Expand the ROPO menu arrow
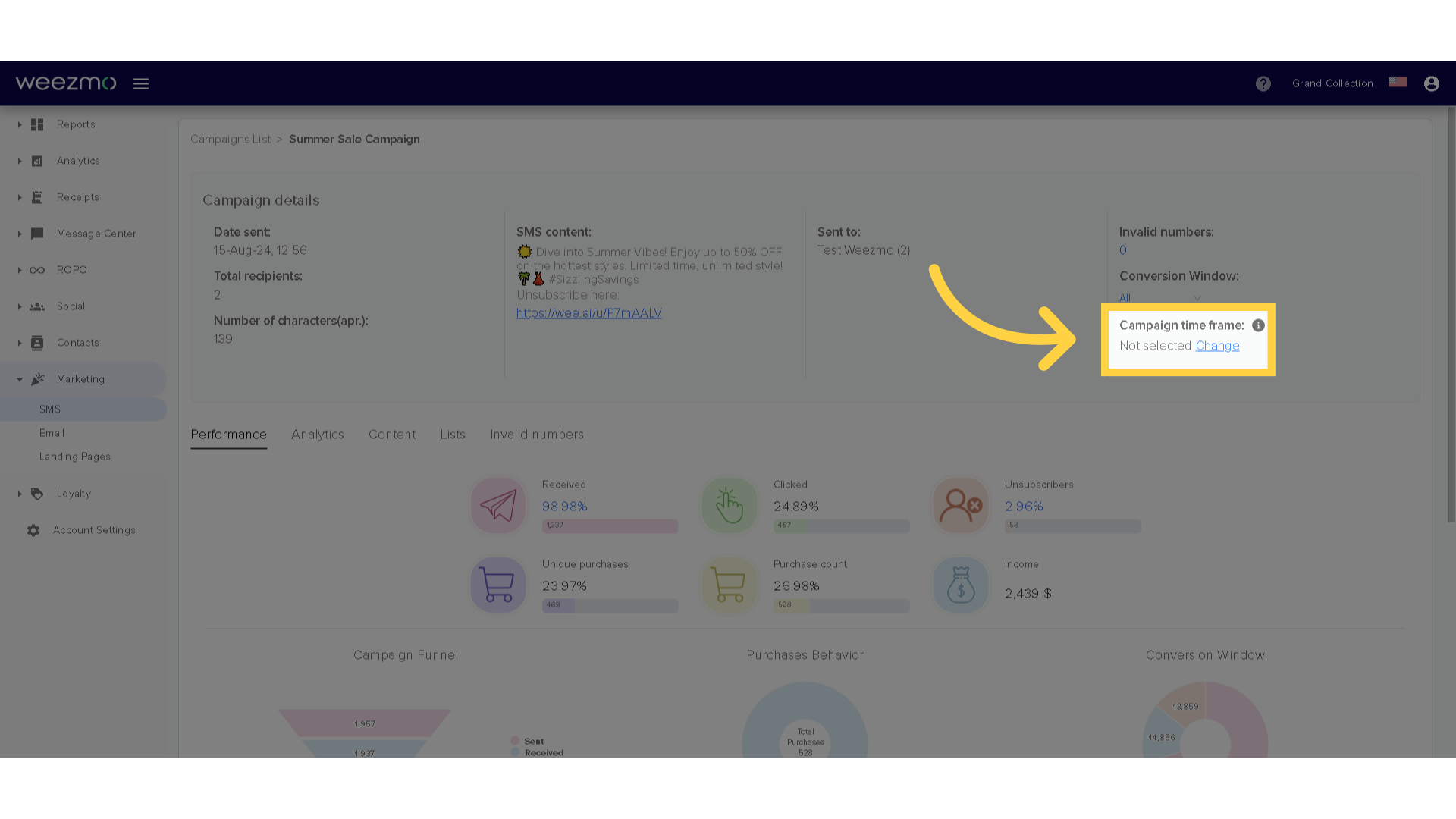 [20, 270]
